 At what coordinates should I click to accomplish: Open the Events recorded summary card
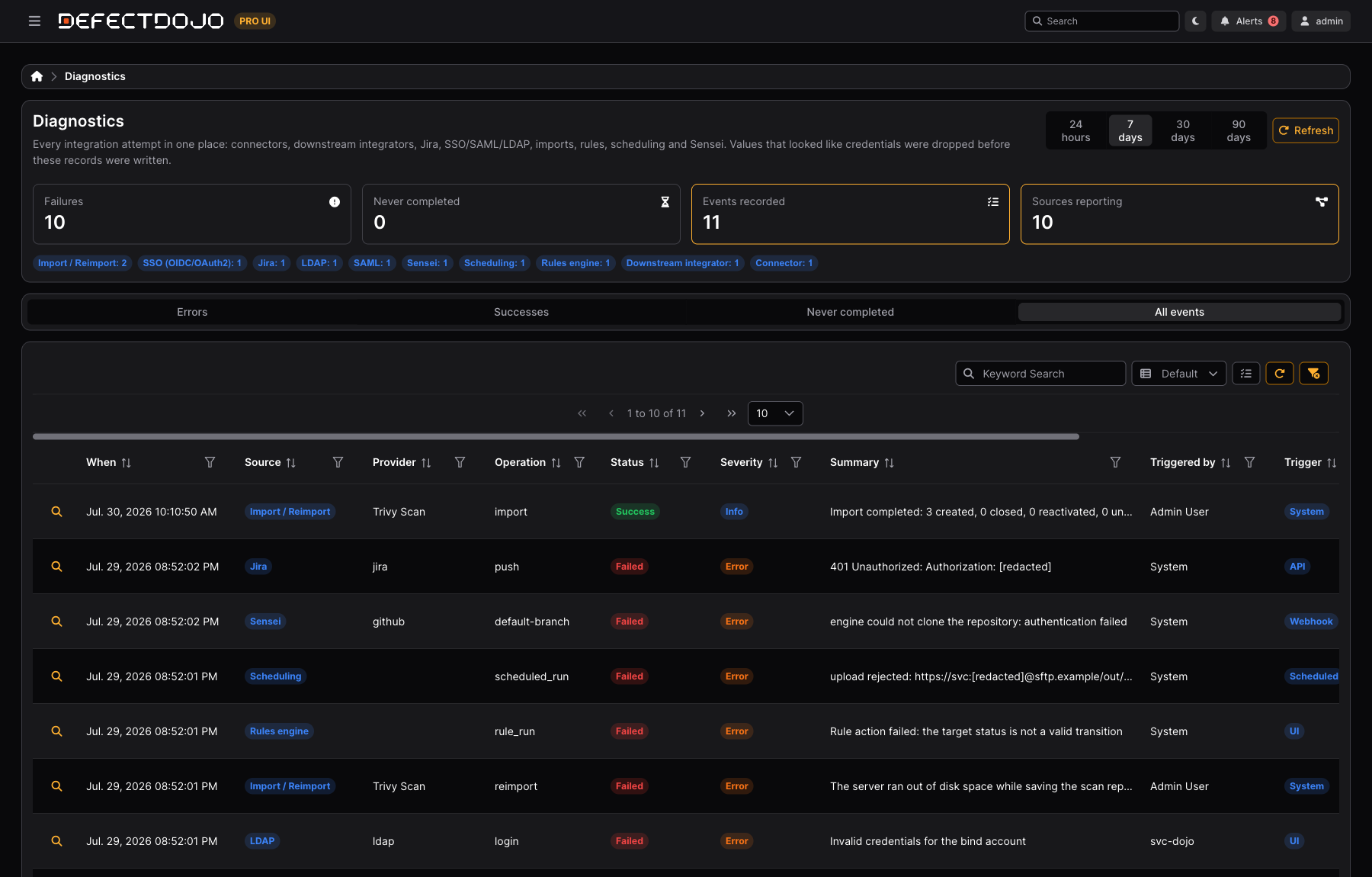[x=851, y=214]
